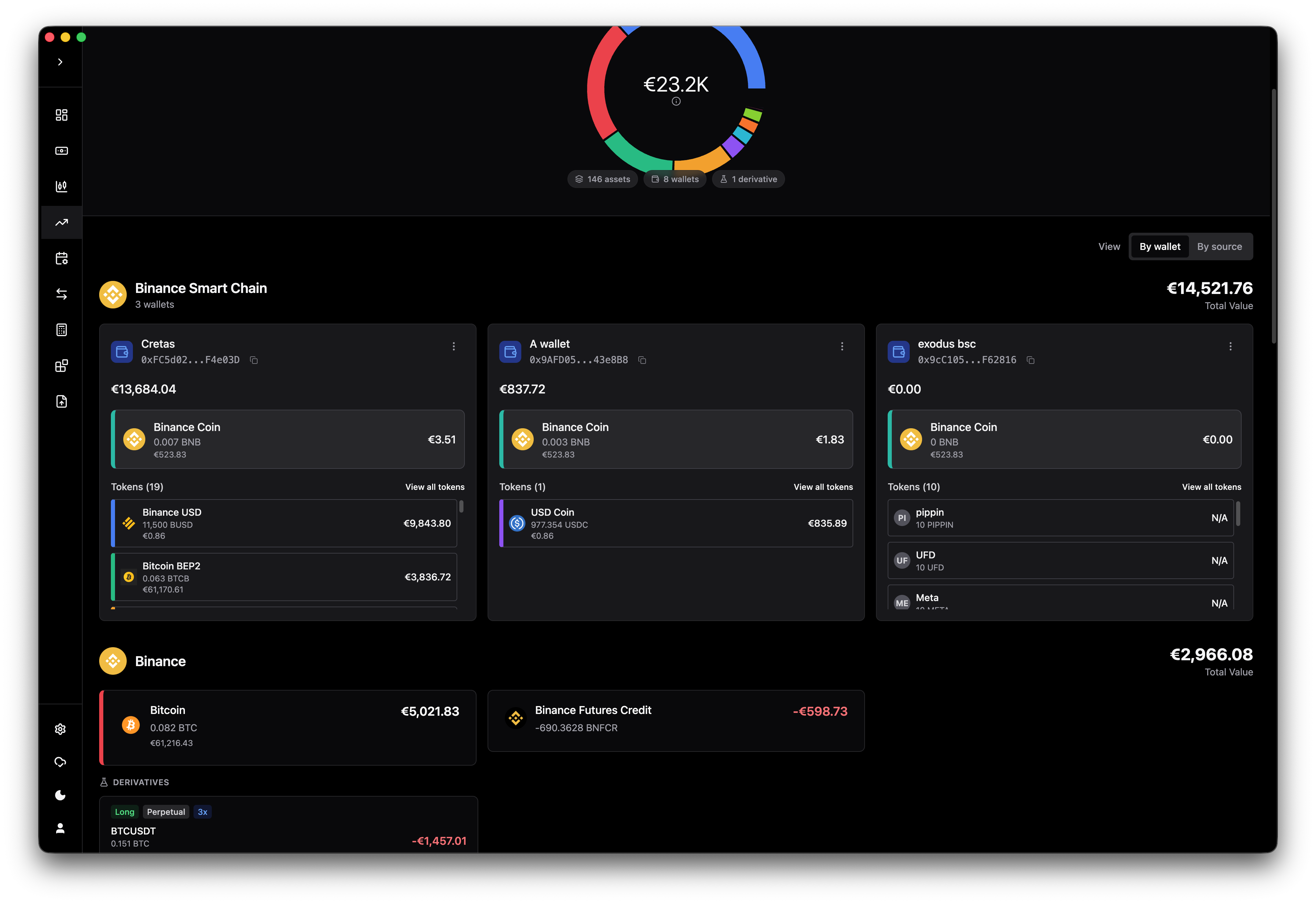Click the Cretas balance €13,684.04
The height and width of the screenshot is (904, 1316).
point(143,389)
